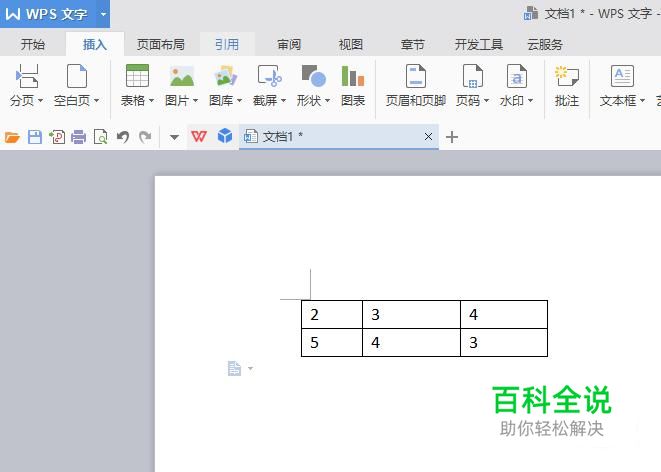The width and height of the screenshot is (661, 472).
Task: Click the export to PDF icon
Action: click(57, 137)
